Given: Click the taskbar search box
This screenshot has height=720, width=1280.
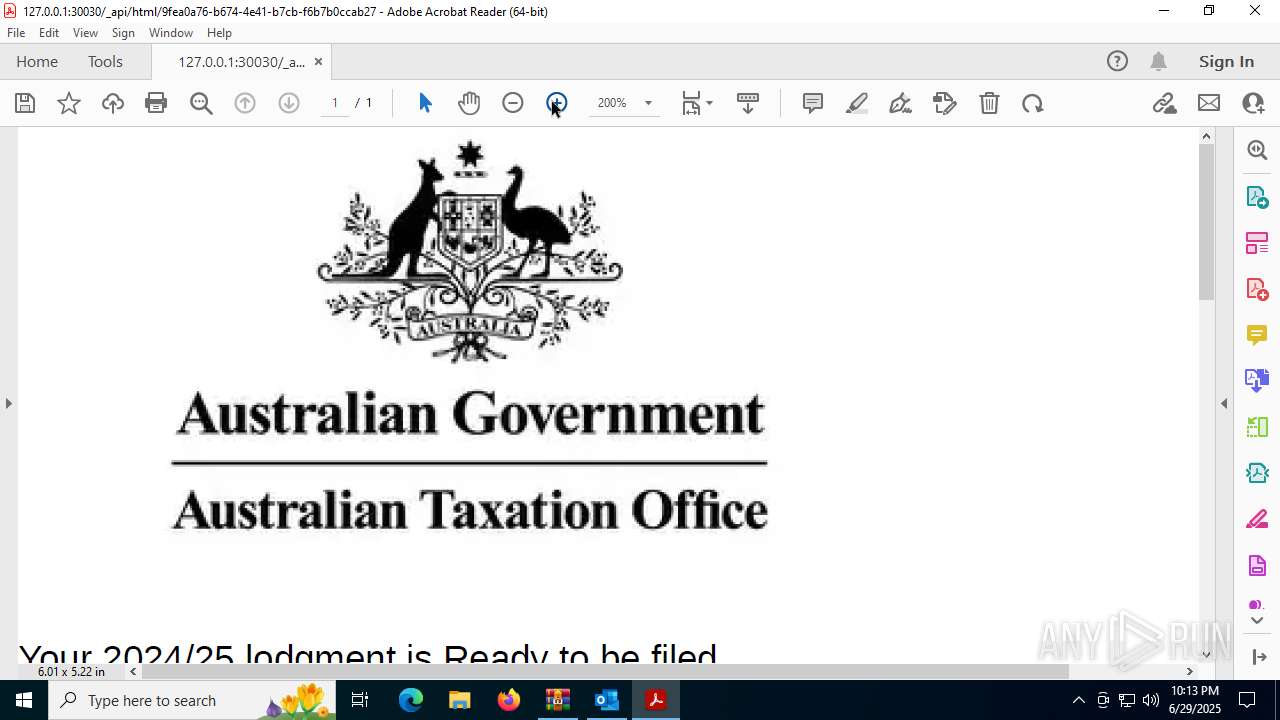Looking at the screenshot, I should point(192,700).
